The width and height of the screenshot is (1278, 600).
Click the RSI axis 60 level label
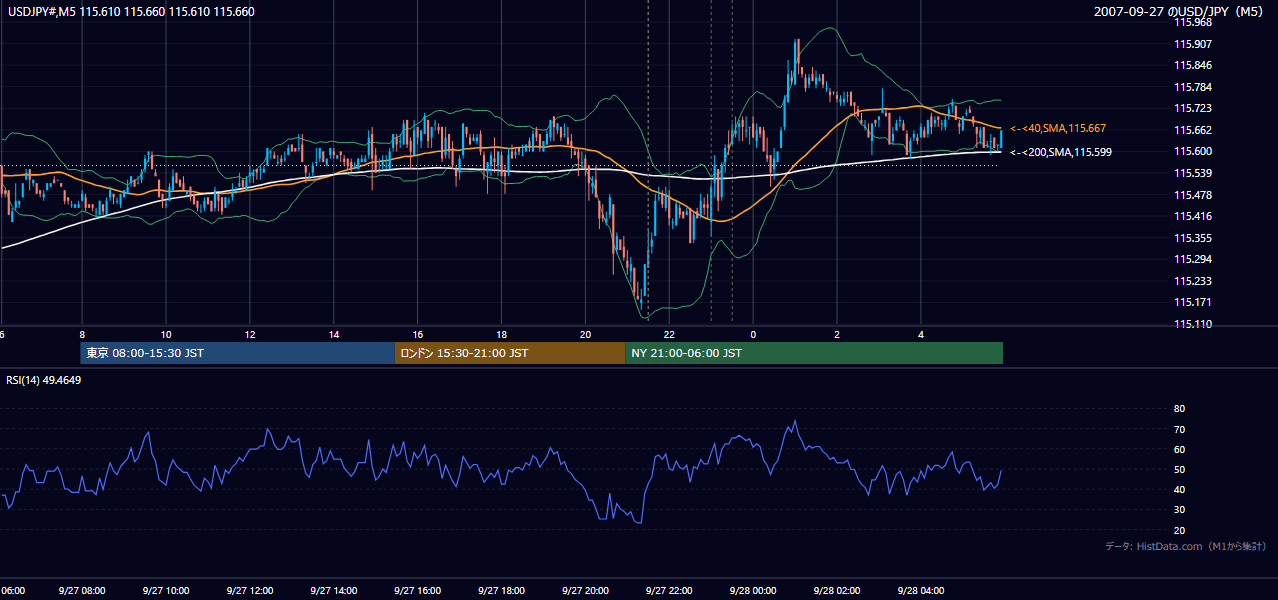(1179, 449)
